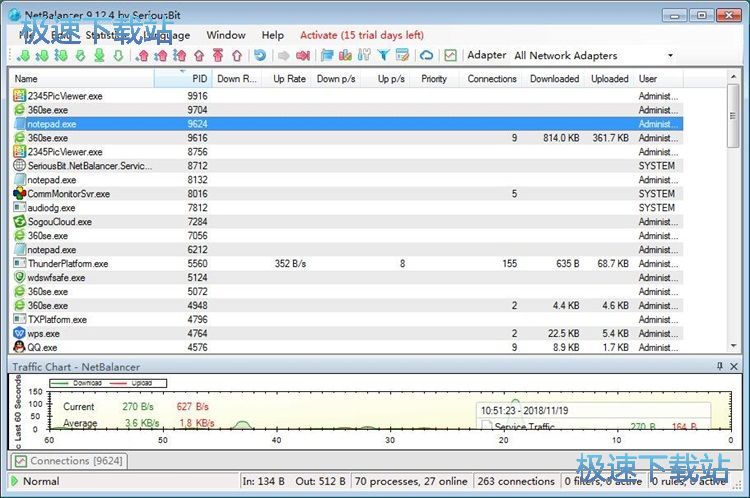Click the green shield-shaped download block icon
The image size is (750, 498).
tap(80, 55)
